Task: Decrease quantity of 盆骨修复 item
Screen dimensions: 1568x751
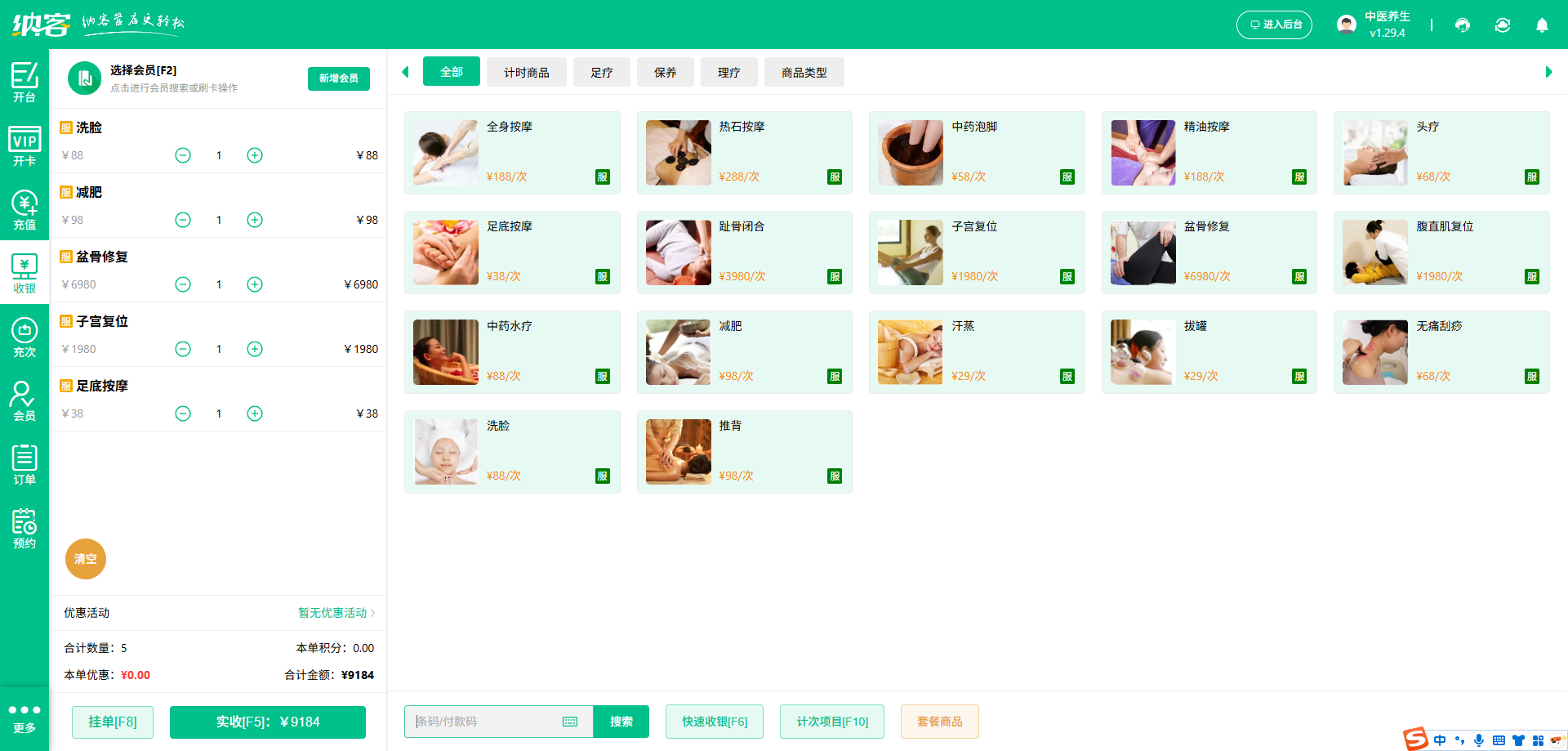Action: click(x=183, y=284)
